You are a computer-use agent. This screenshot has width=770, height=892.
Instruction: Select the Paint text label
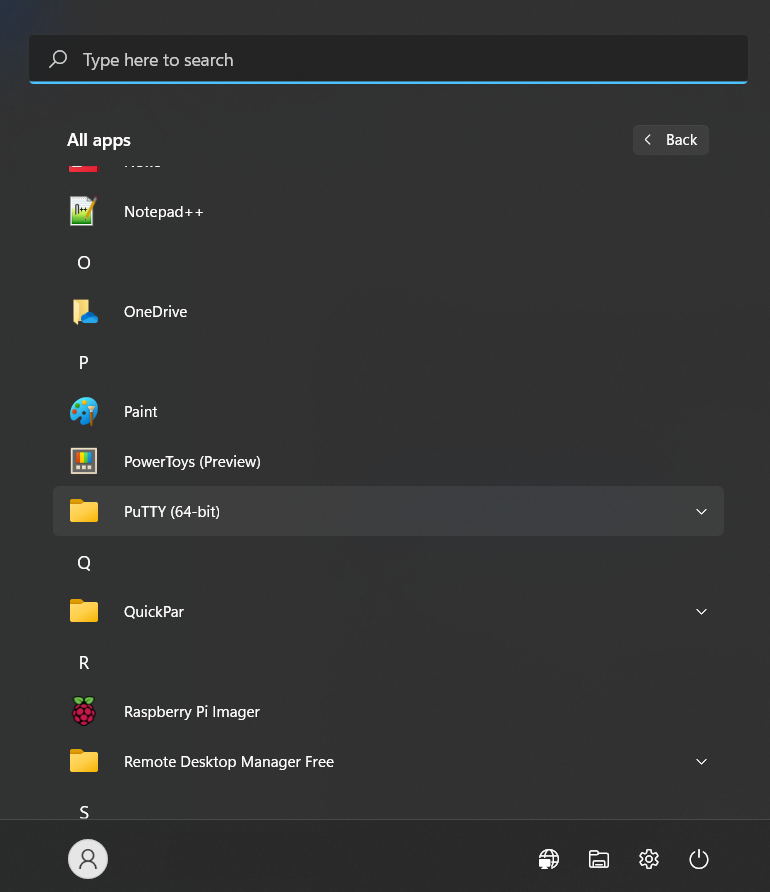(140, 412)
